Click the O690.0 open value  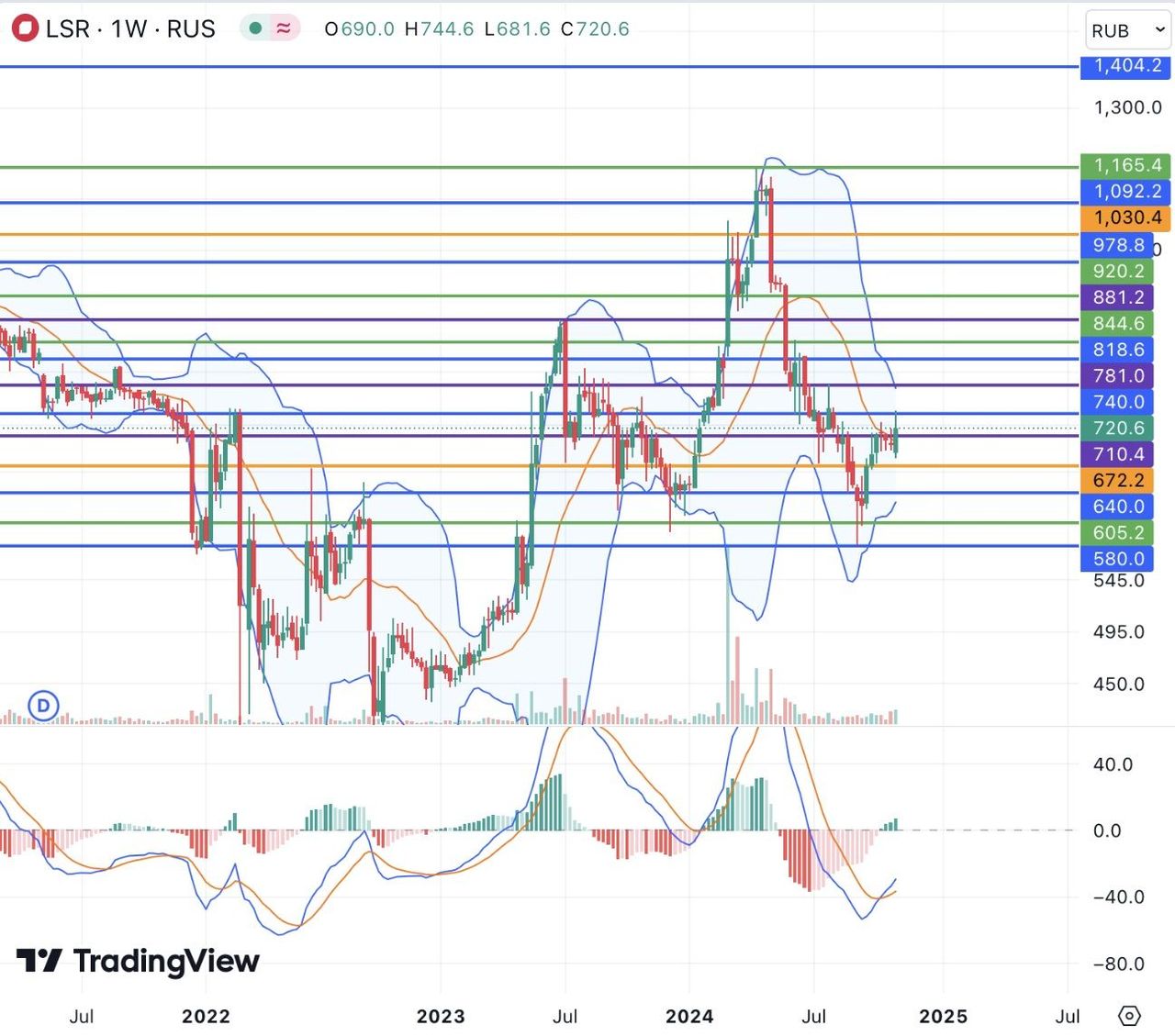pyautogui.click(x=359, y=29)
